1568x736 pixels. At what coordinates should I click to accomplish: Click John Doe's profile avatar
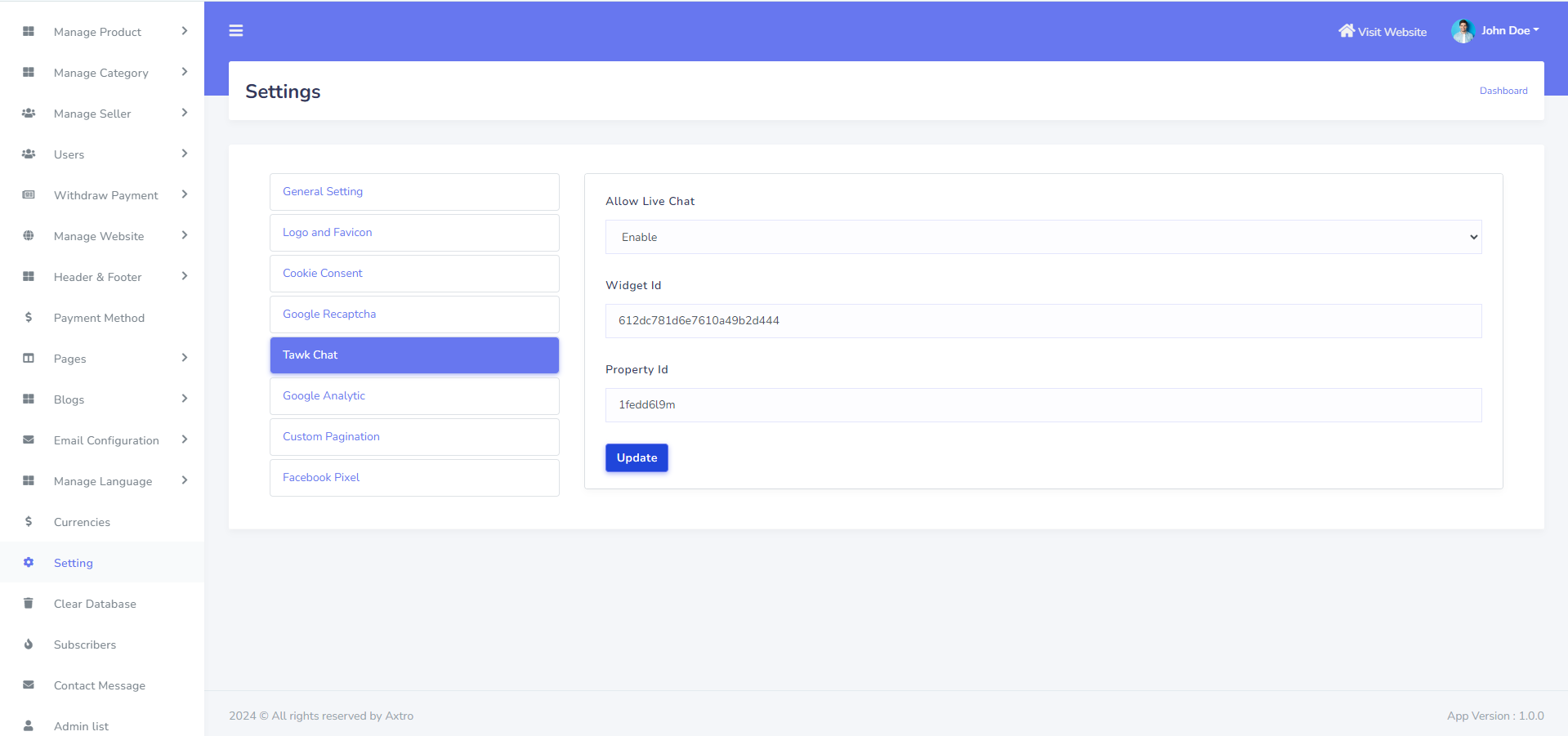(1462, 31)
